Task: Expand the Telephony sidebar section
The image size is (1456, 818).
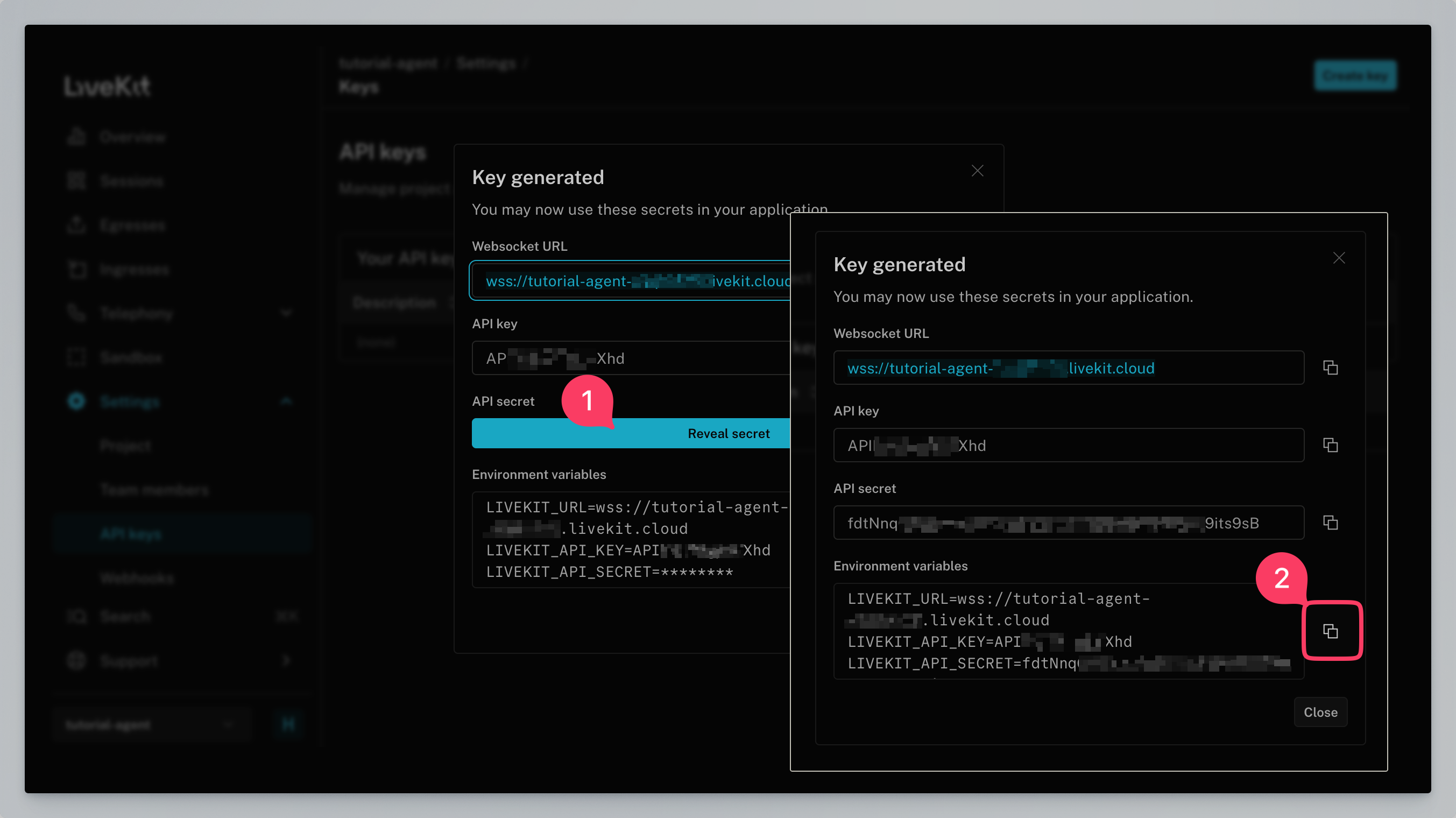Action: click(x=286, y=313)
